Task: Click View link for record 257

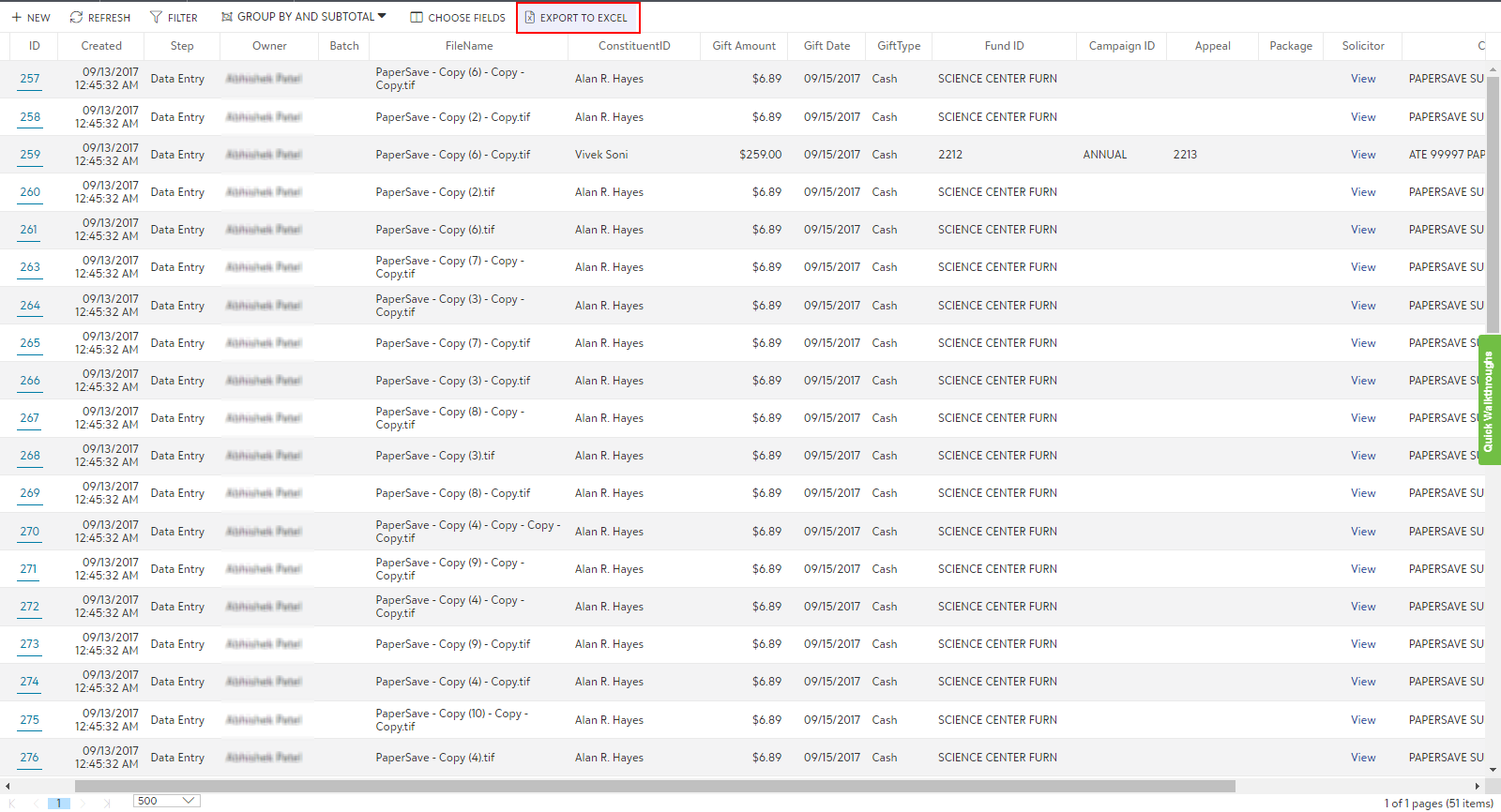Action: (1363, 79)
